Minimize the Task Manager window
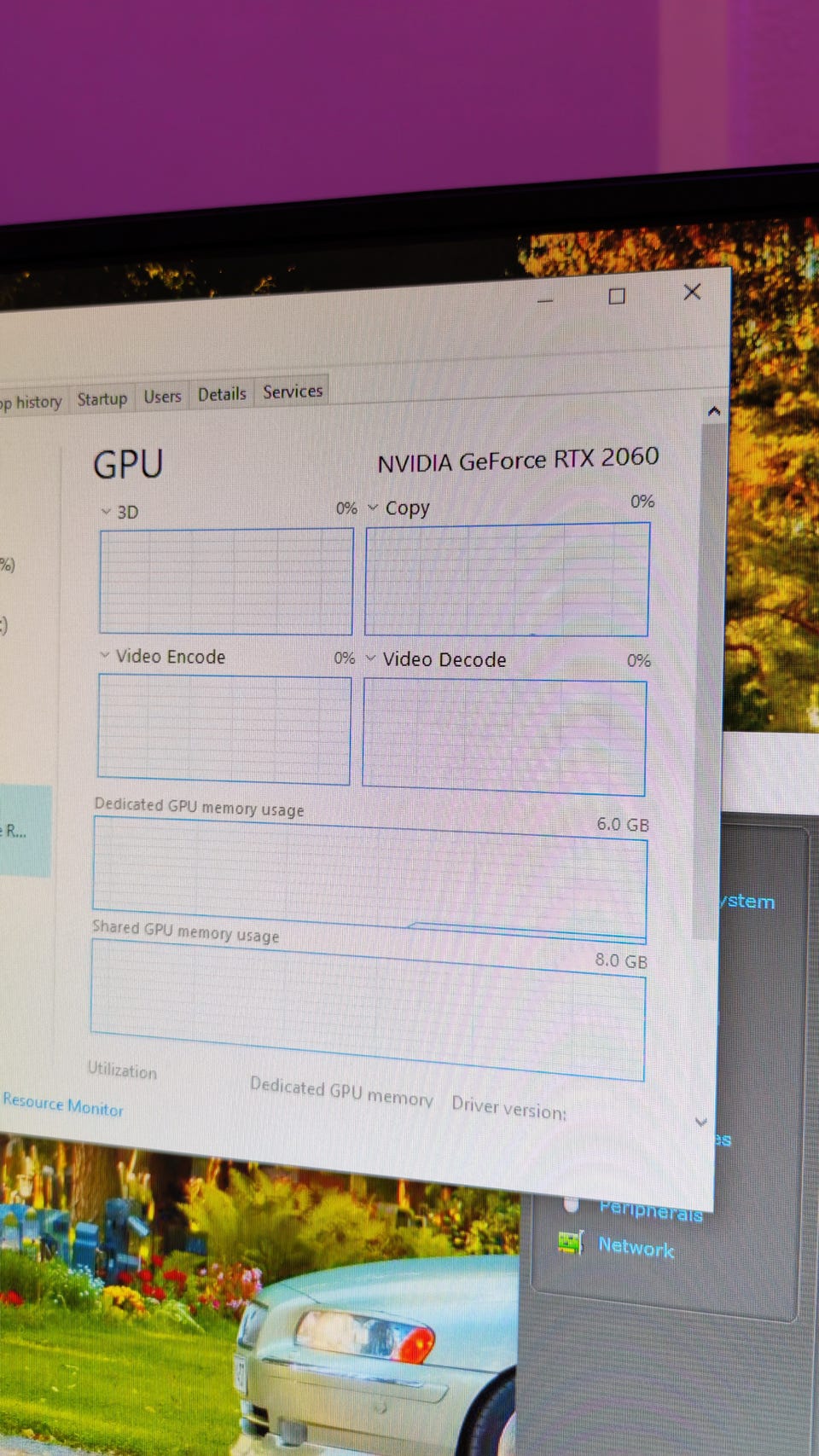819x1456 pixels. pyautogui.click(x=546, y=301)
